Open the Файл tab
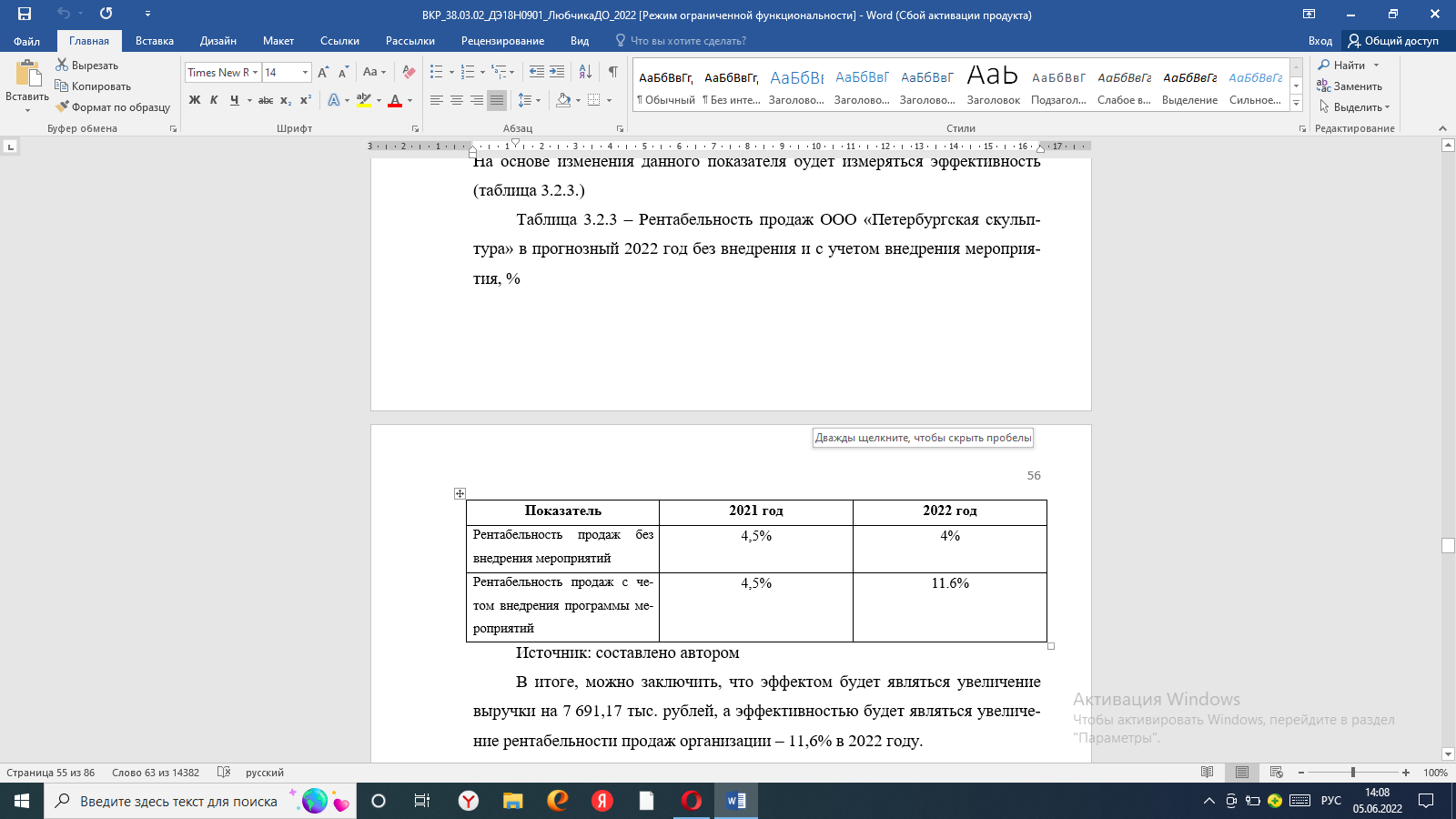 (26, 41)
